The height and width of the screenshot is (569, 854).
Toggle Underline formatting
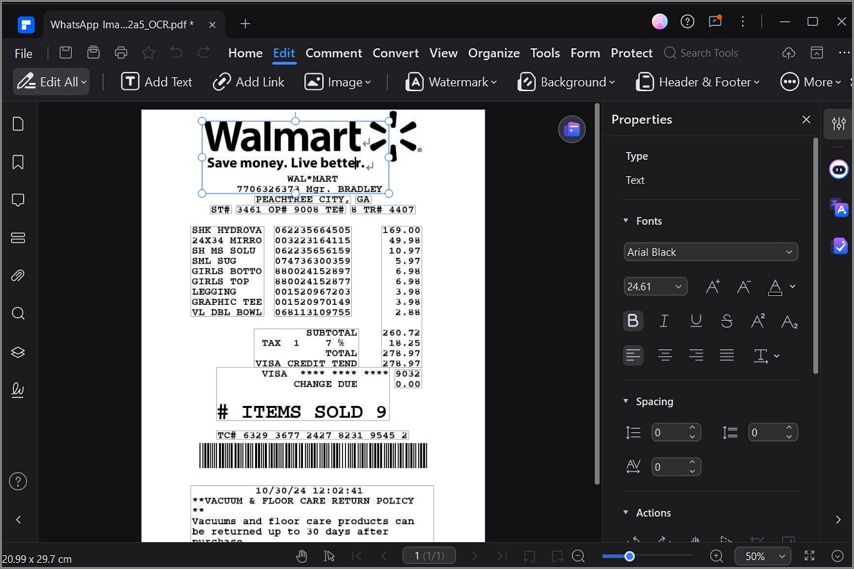(696, 321)
